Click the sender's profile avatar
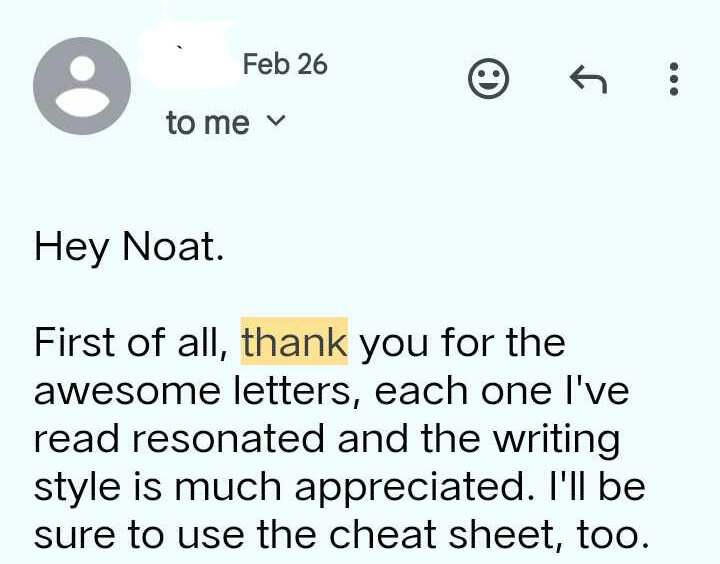The width and height of the screenshot is (720, 564). [82, 86]
